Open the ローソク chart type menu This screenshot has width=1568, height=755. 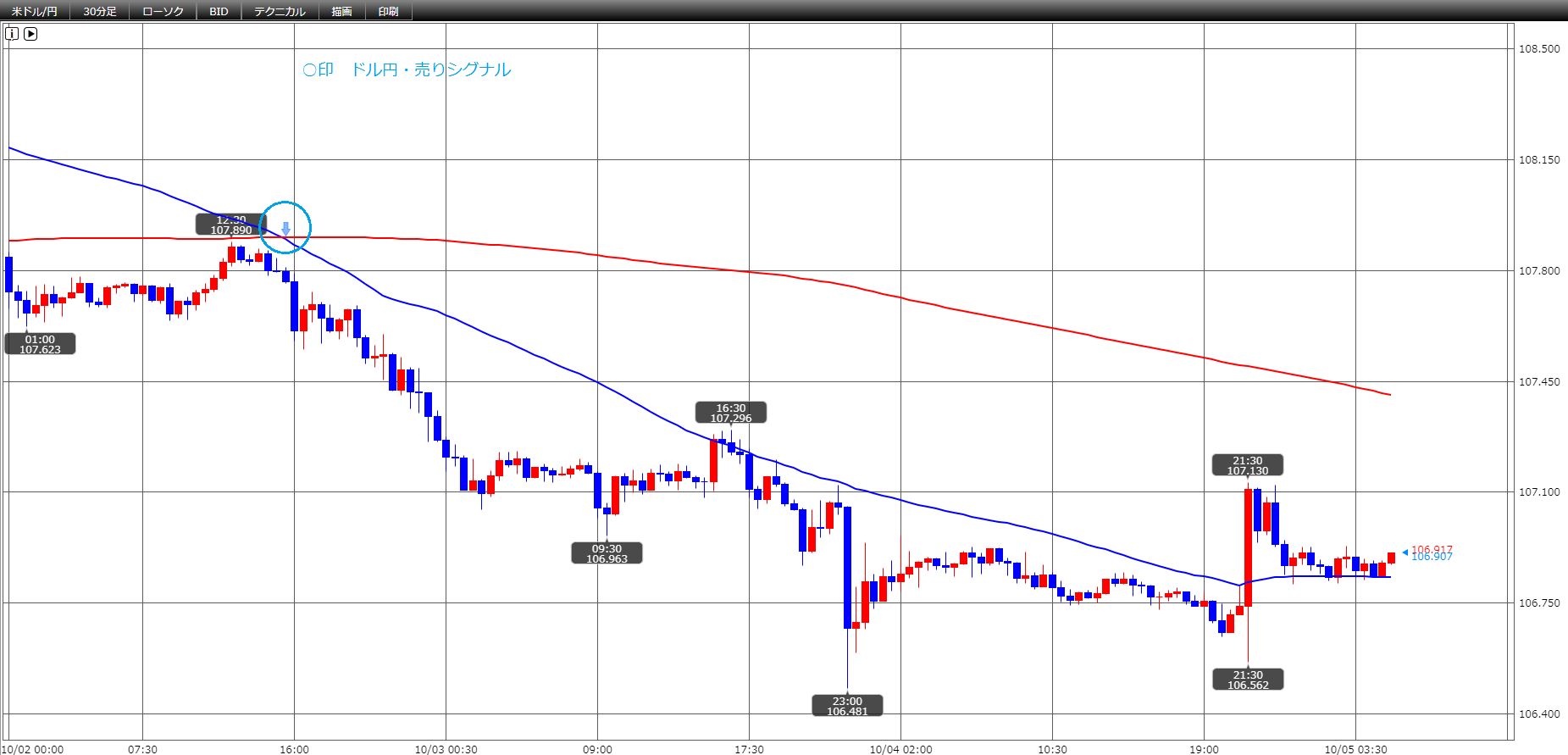[x=163, y=11]
